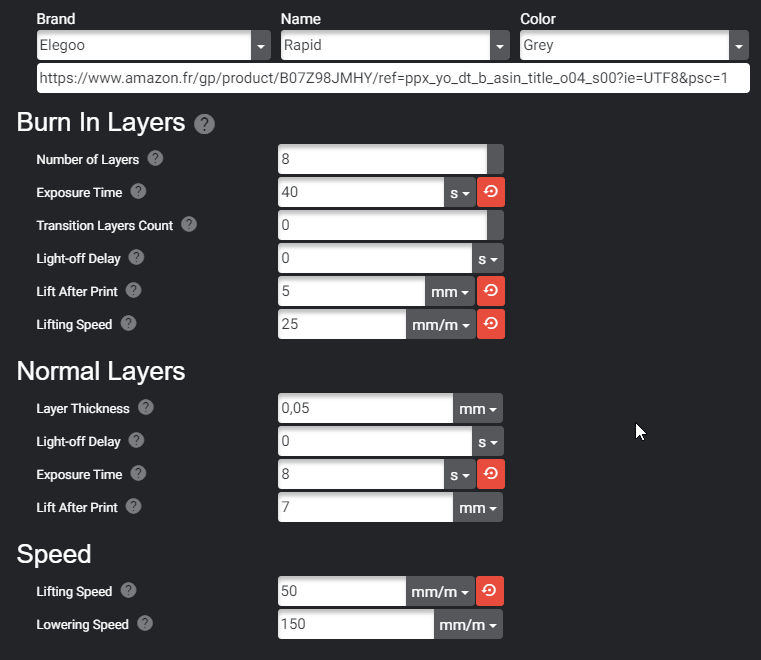Change mm unit for Burn In Lift After Print
Screen dimensions: 761x660
tap(450, 291)
